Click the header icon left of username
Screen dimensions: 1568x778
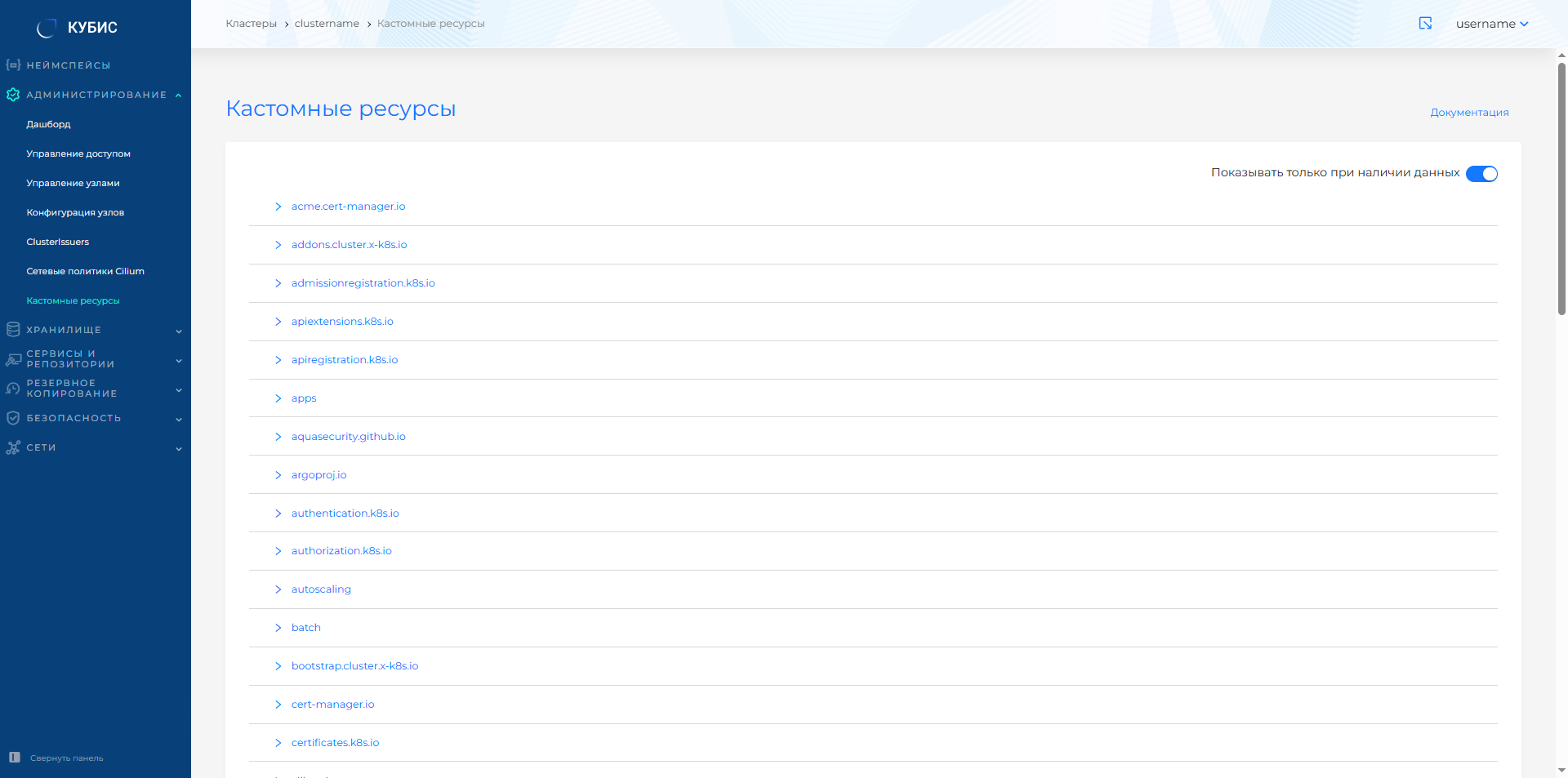(x=1425, y=24)
